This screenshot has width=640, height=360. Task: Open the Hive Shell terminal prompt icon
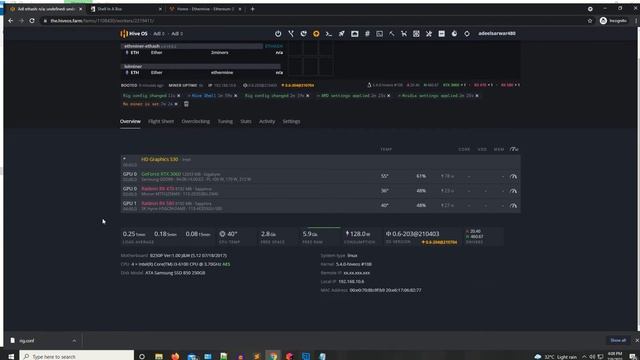pos(329,33)
